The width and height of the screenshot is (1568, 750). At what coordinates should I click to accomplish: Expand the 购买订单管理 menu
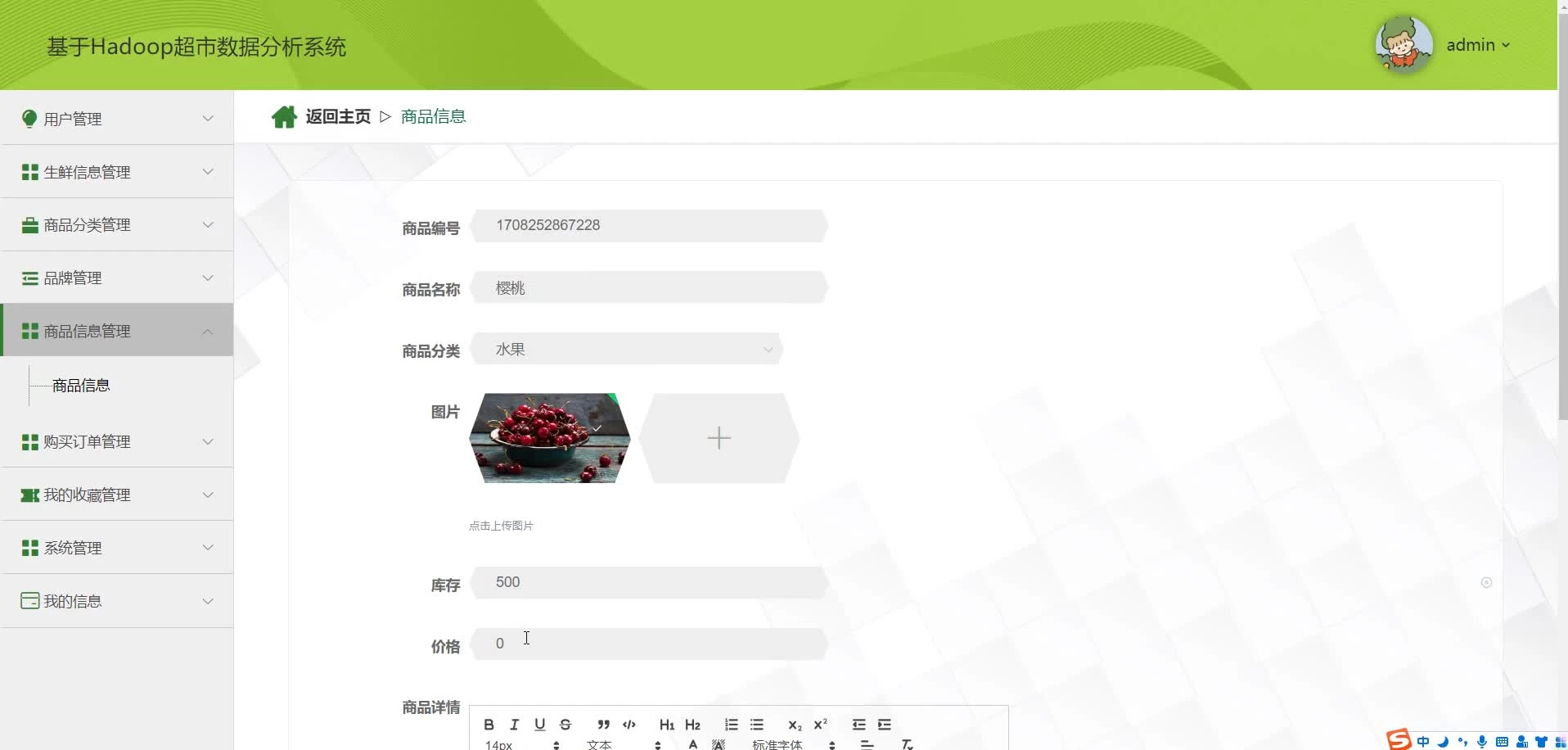[x=117, y=442]
